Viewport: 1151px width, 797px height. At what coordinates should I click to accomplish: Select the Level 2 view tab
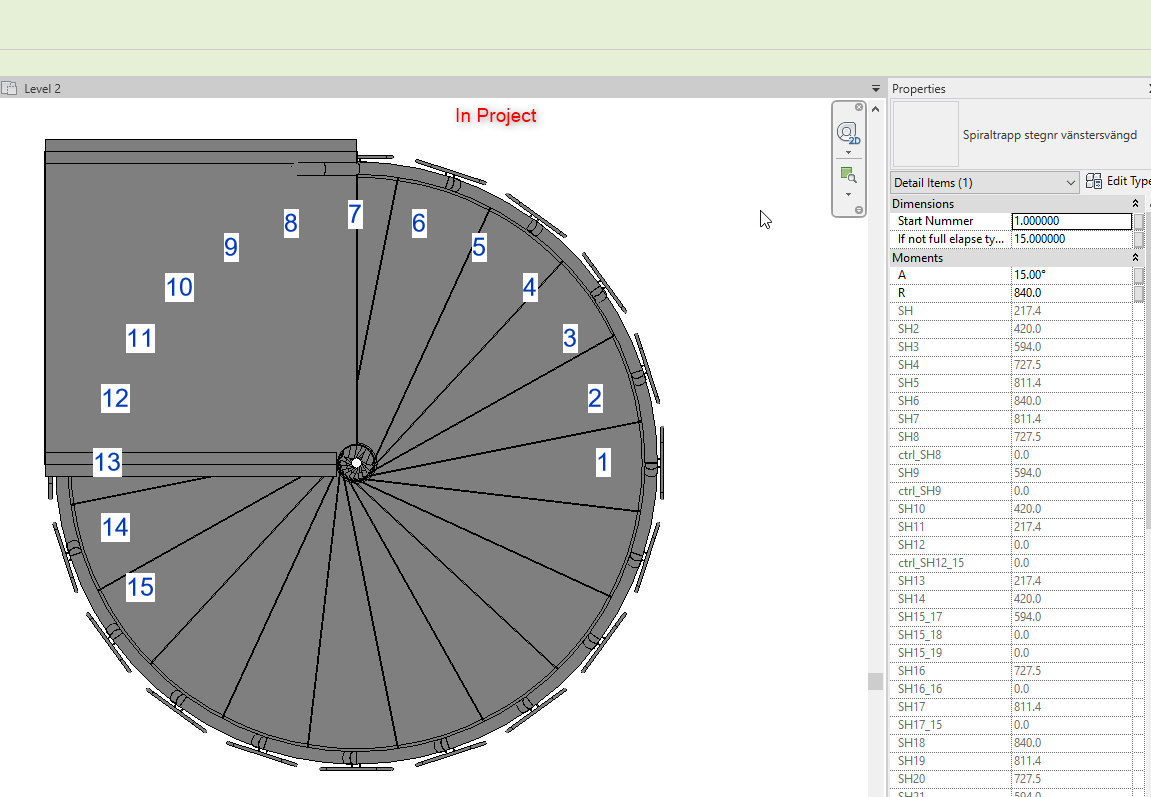(42, 88)
